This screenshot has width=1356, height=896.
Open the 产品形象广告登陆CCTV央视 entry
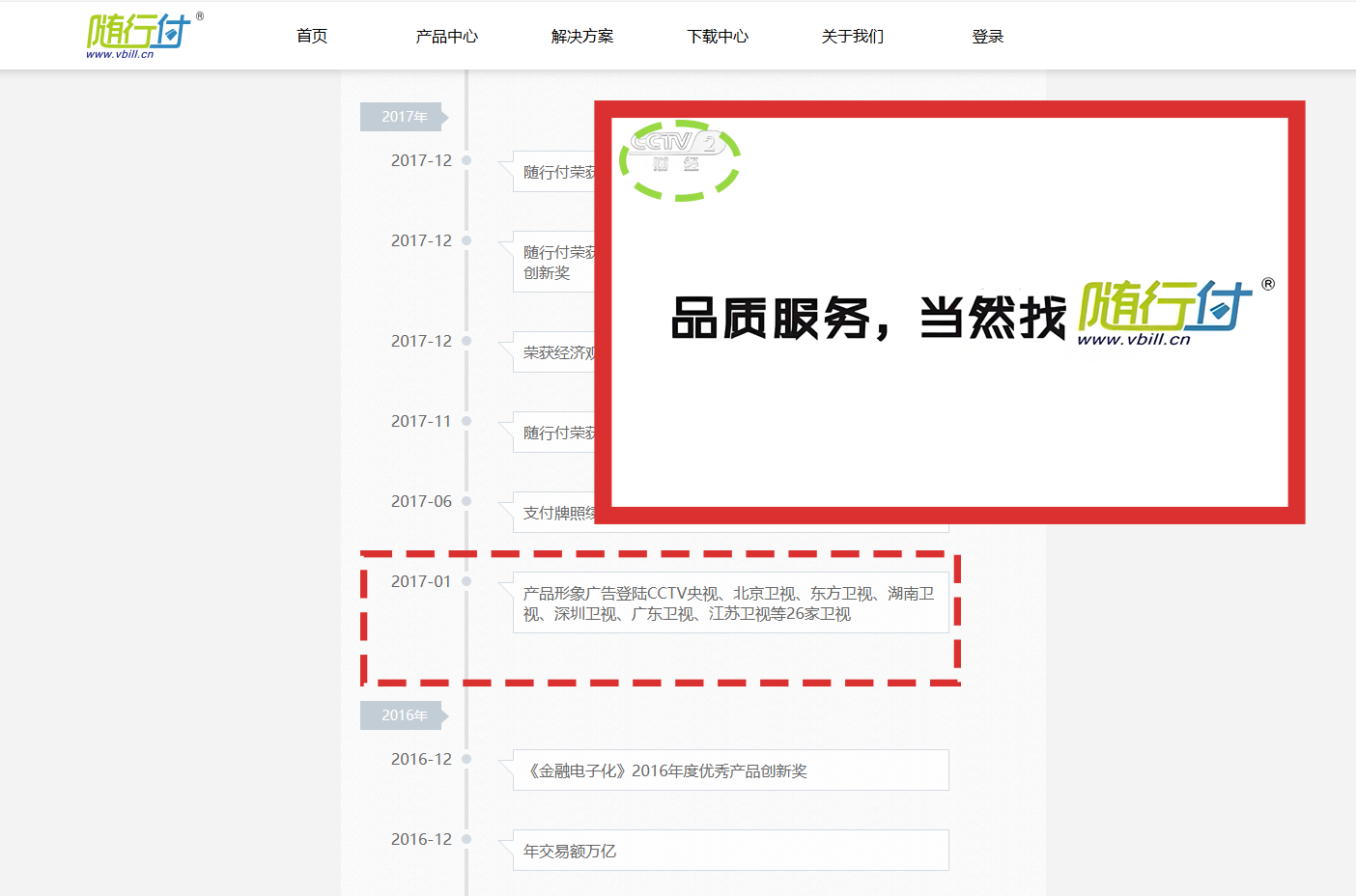[x=730, y=602]
